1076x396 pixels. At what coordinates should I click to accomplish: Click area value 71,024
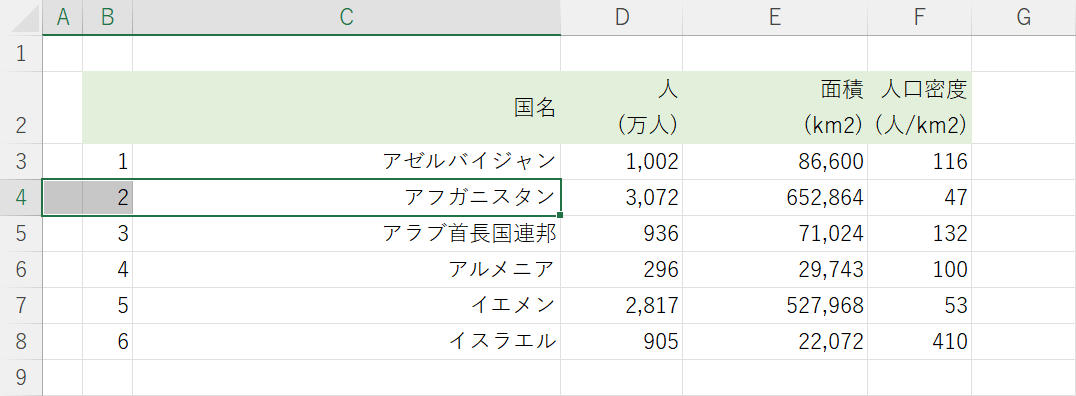[775, 233]
